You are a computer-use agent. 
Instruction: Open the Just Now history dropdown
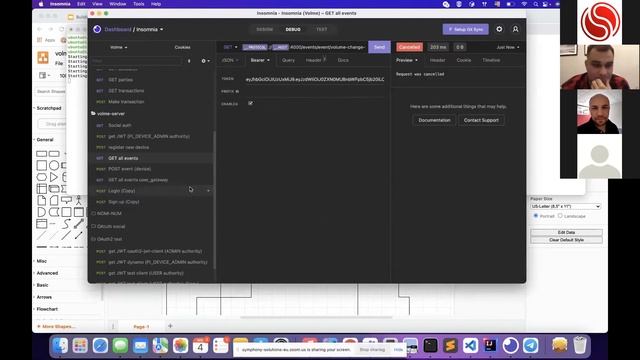[508, 47]
